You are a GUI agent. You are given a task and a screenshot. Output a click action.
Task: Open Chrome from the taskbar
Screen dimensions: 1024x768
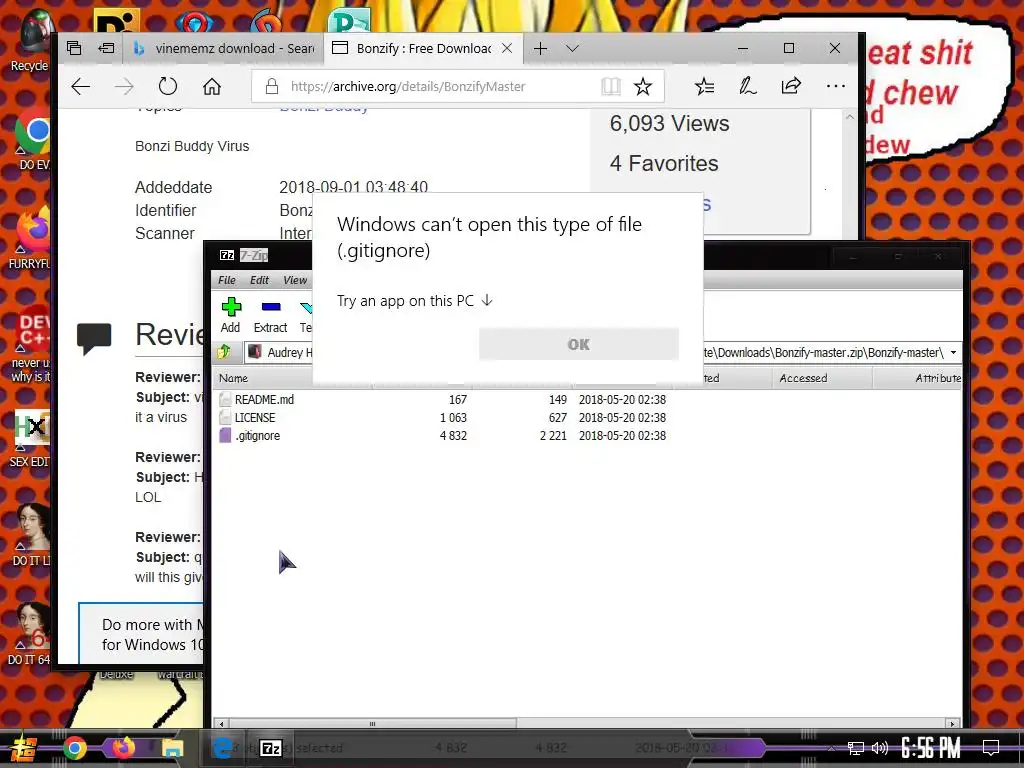[74, 748]
